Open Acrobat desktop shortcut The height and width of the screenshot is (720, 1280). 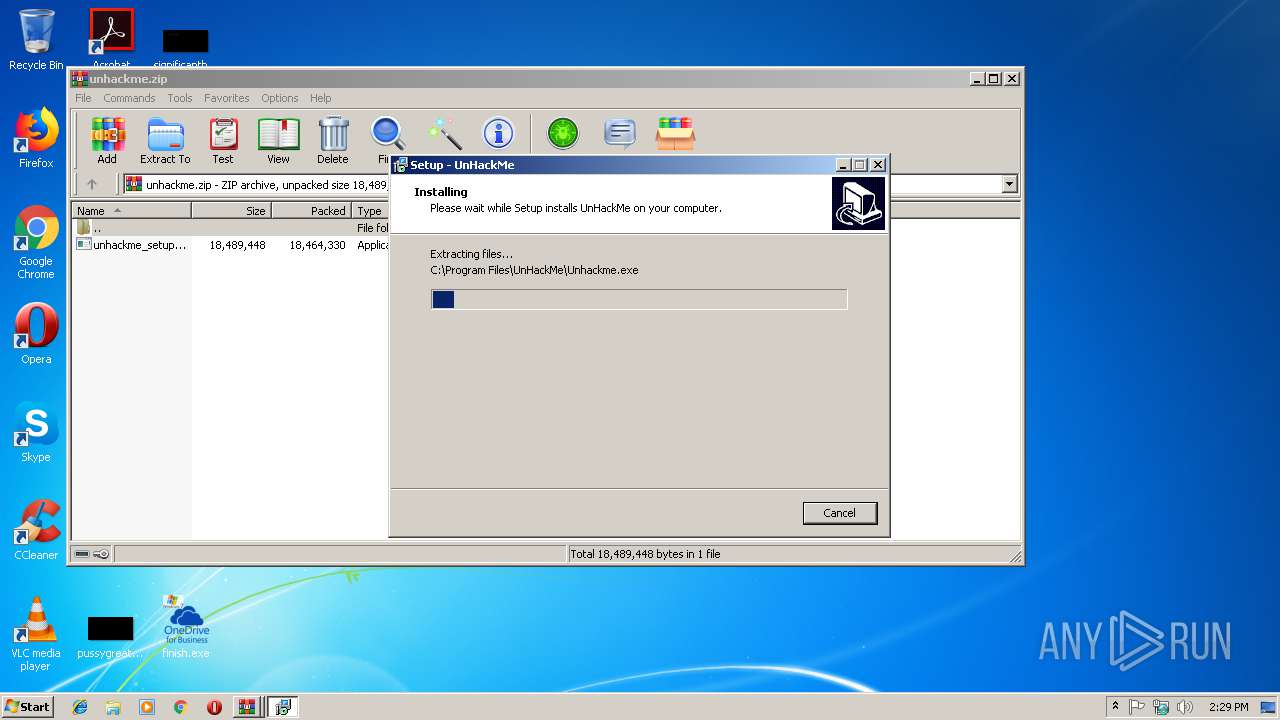112,38
